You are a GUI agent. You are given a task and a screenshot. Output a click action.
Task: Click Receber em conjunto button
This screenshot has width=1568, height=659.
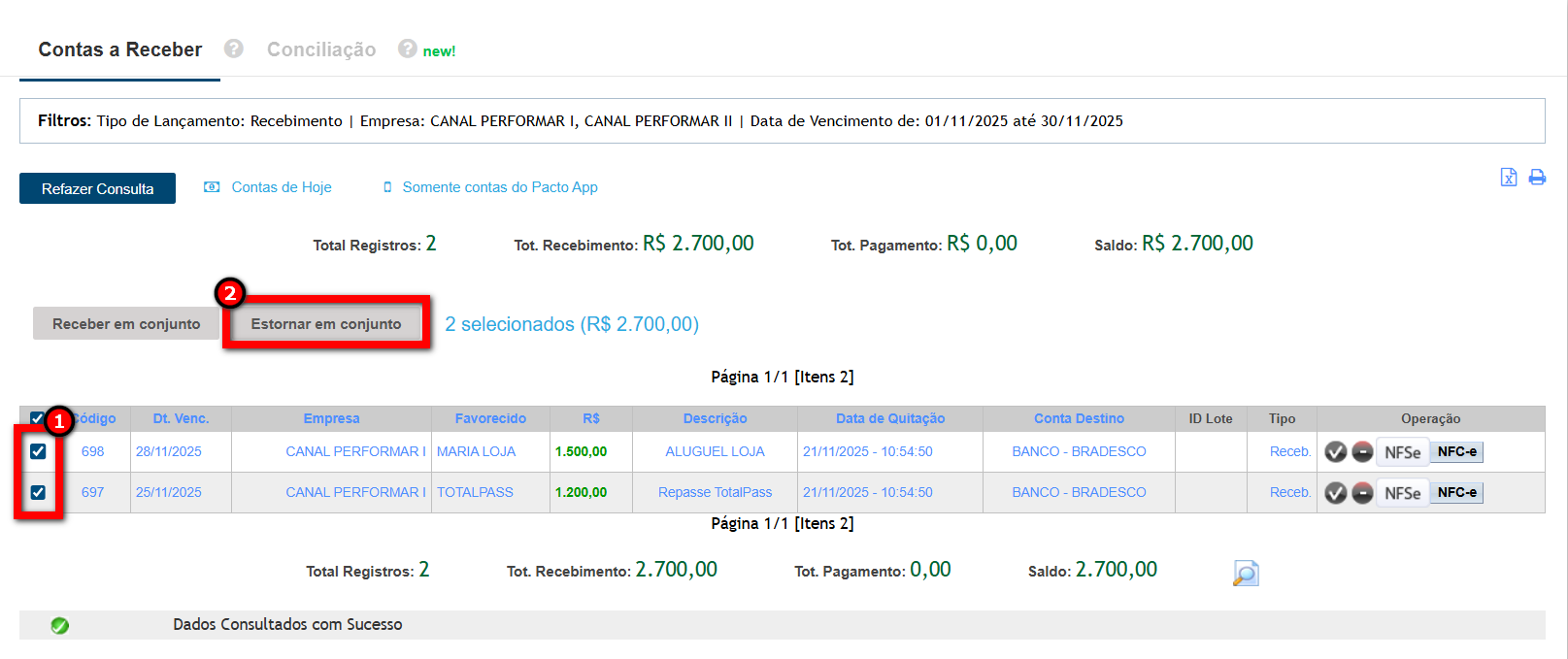point(126,324)
